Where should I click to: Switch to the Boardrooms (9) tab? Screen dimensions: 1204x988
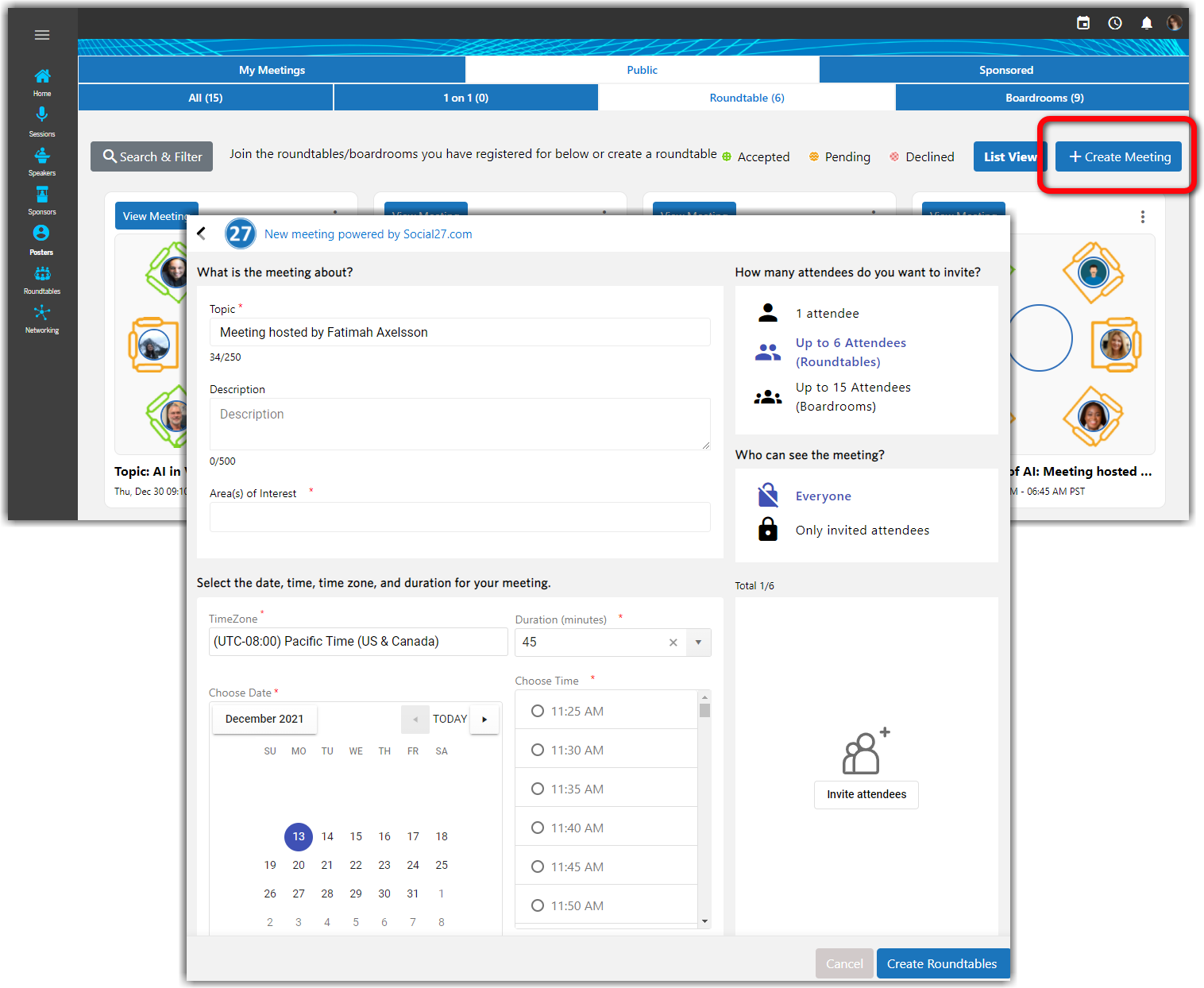[x=1044, y=98]
